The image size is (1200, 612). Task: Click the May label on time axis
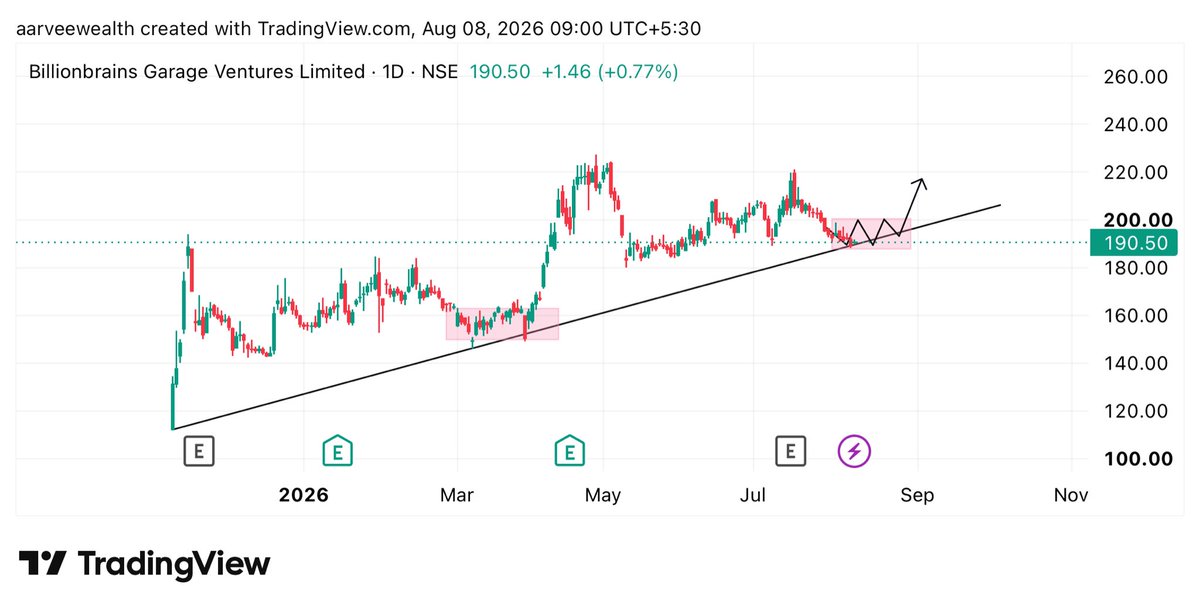click(x=604, y=495)
